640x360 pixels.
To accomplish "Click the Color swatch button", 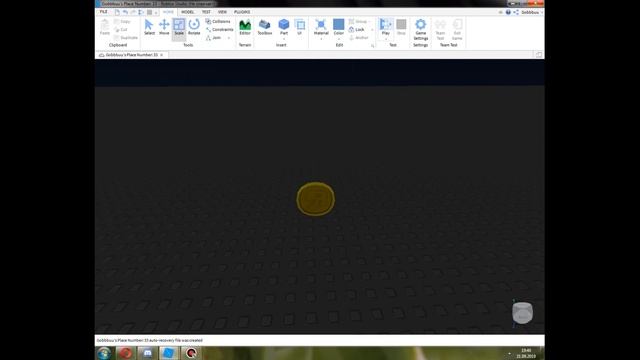I will (x=338, y=26).
